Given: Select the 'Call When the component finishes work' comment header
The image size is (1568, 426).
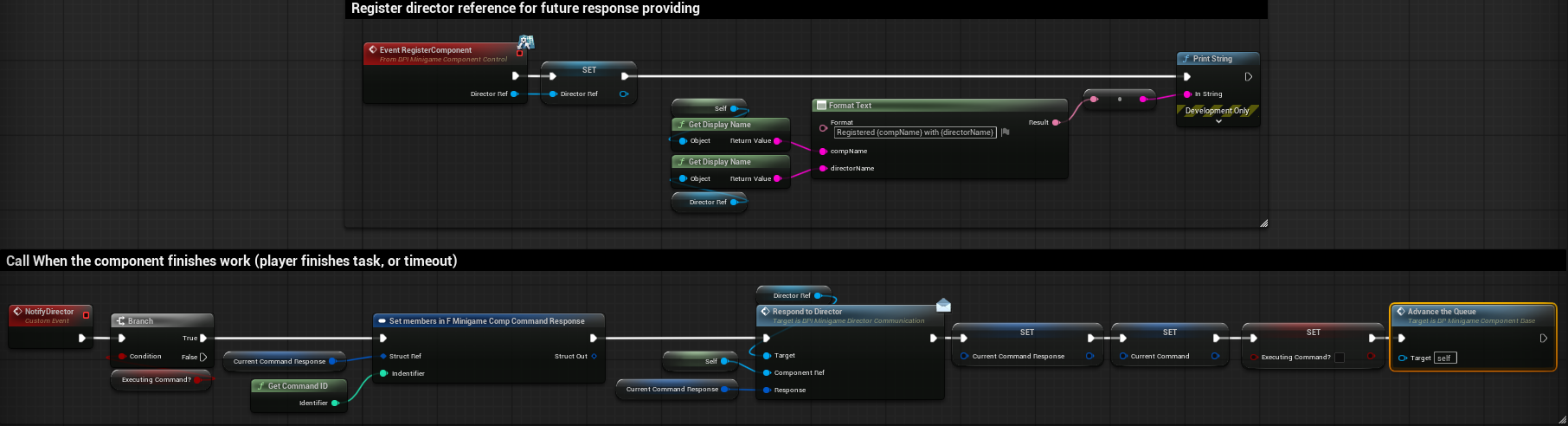Looking at the screenshot, I should click(232, 261).
